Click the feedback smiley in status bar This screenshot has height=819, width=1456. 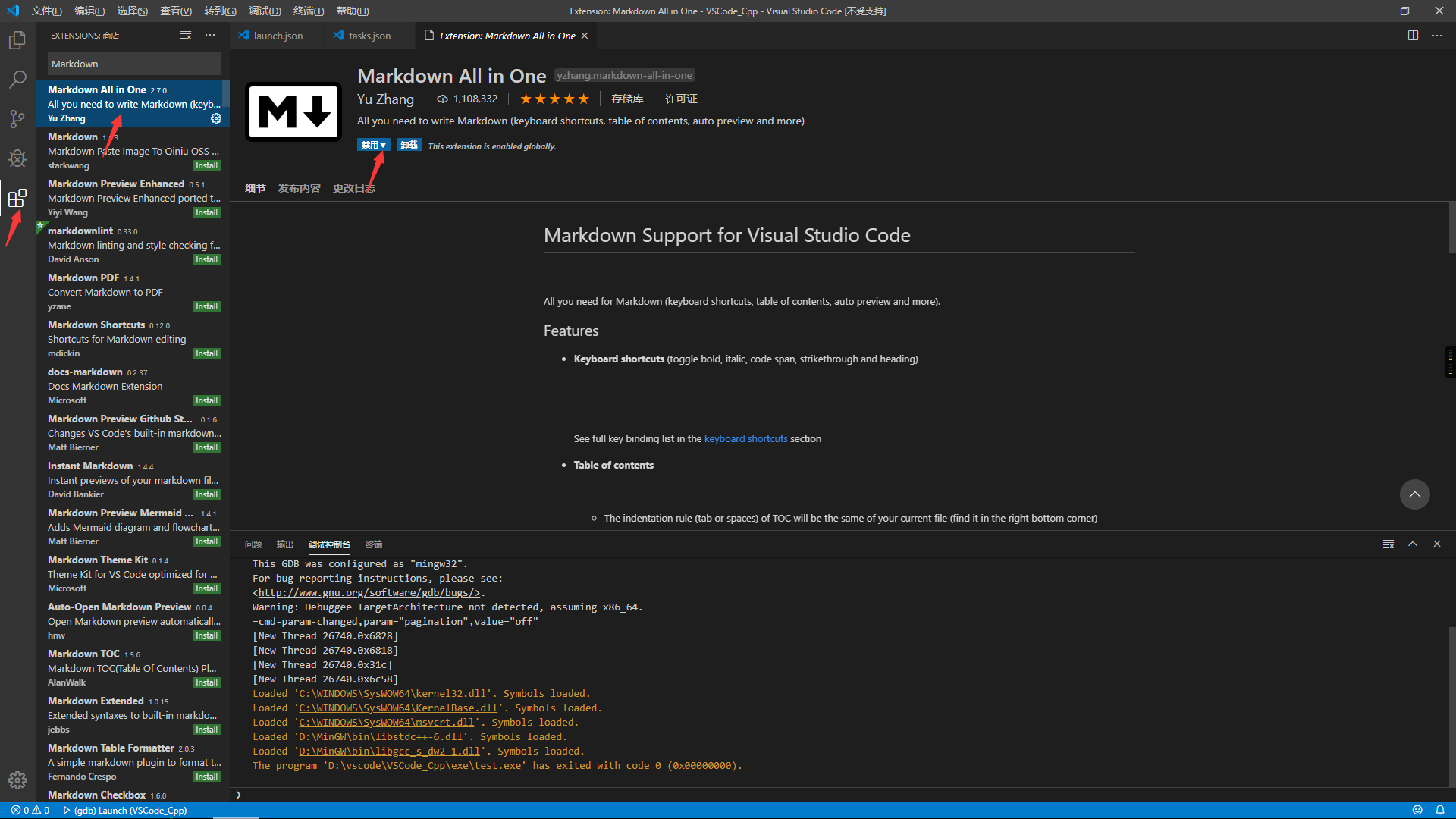(1417, 810)
